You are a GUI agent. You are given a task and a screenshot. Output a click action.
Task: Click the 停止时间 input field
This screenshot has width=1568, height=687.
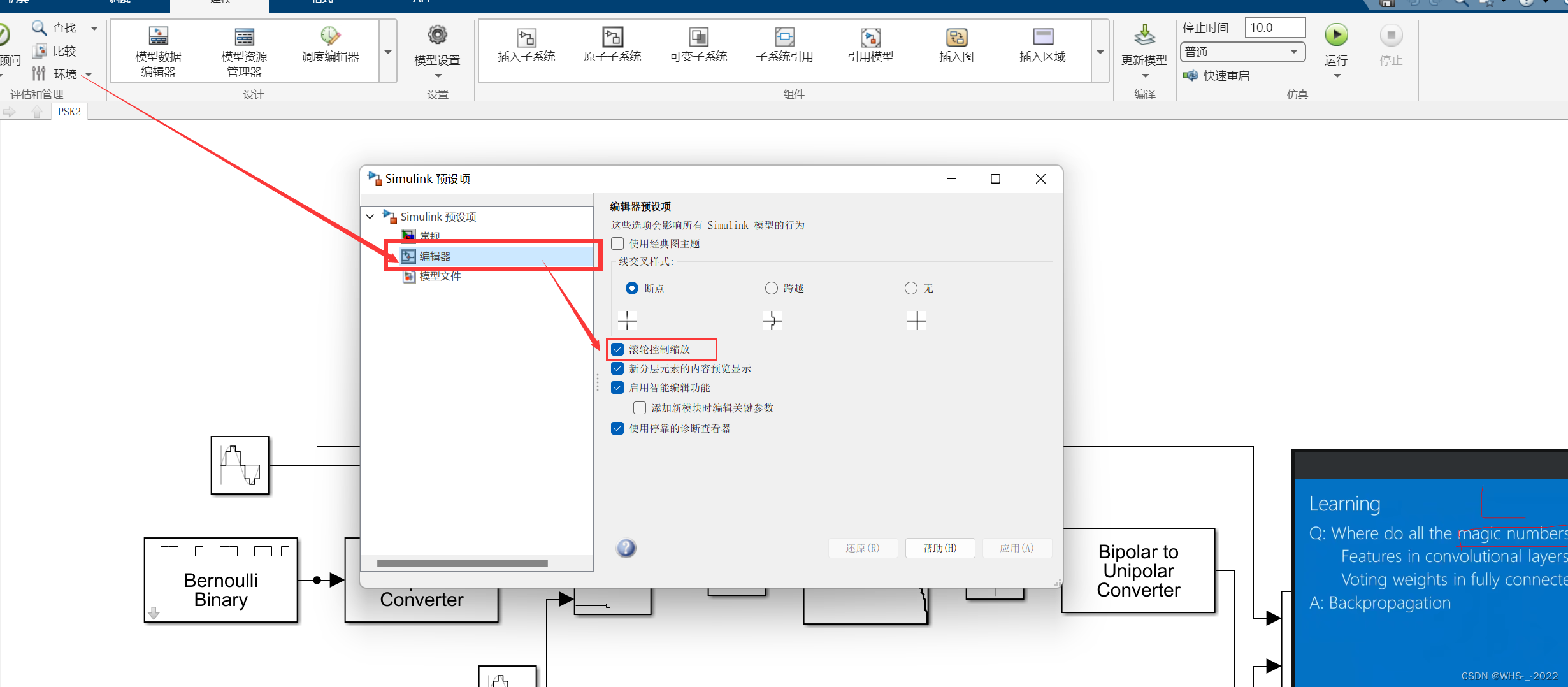pos(1275,27)
